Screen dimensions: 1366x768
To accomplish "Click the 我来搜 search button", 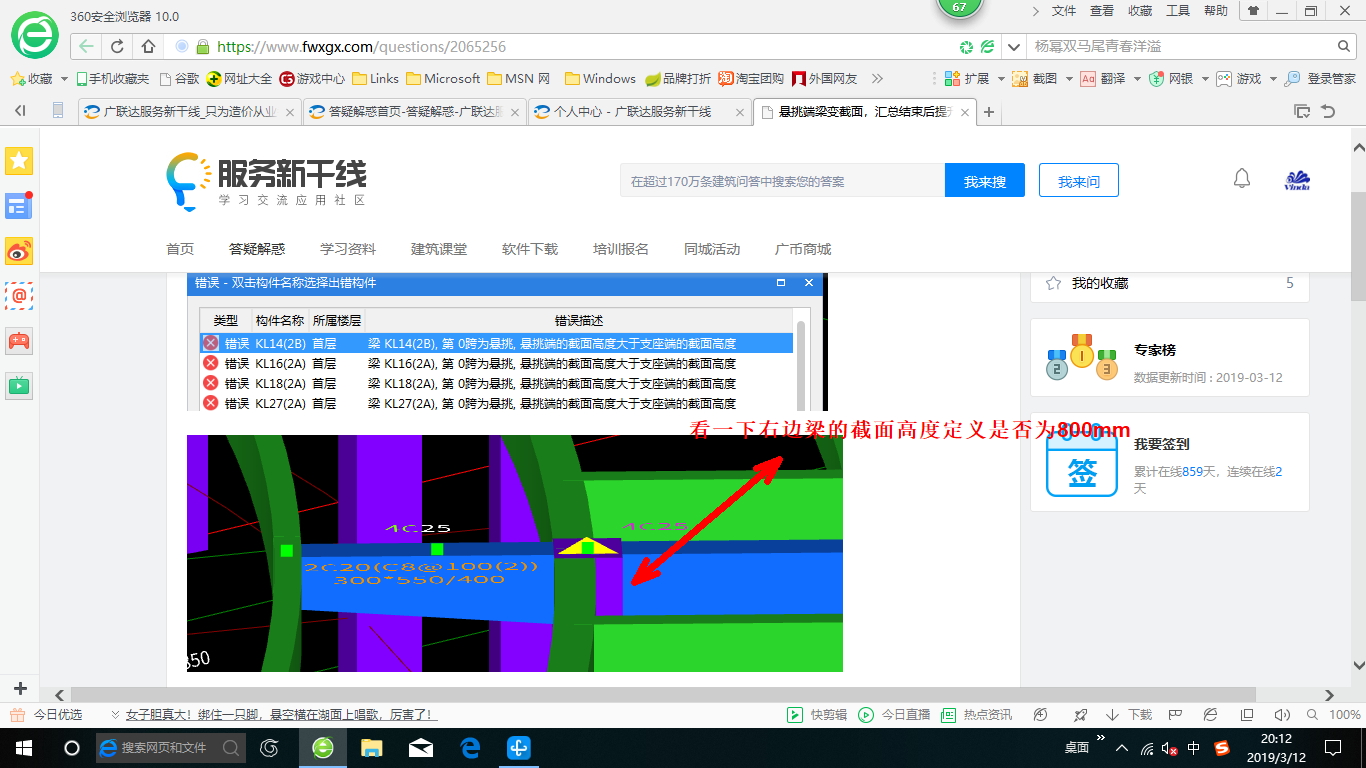I will pyautogui.click(x=985, y=181).
